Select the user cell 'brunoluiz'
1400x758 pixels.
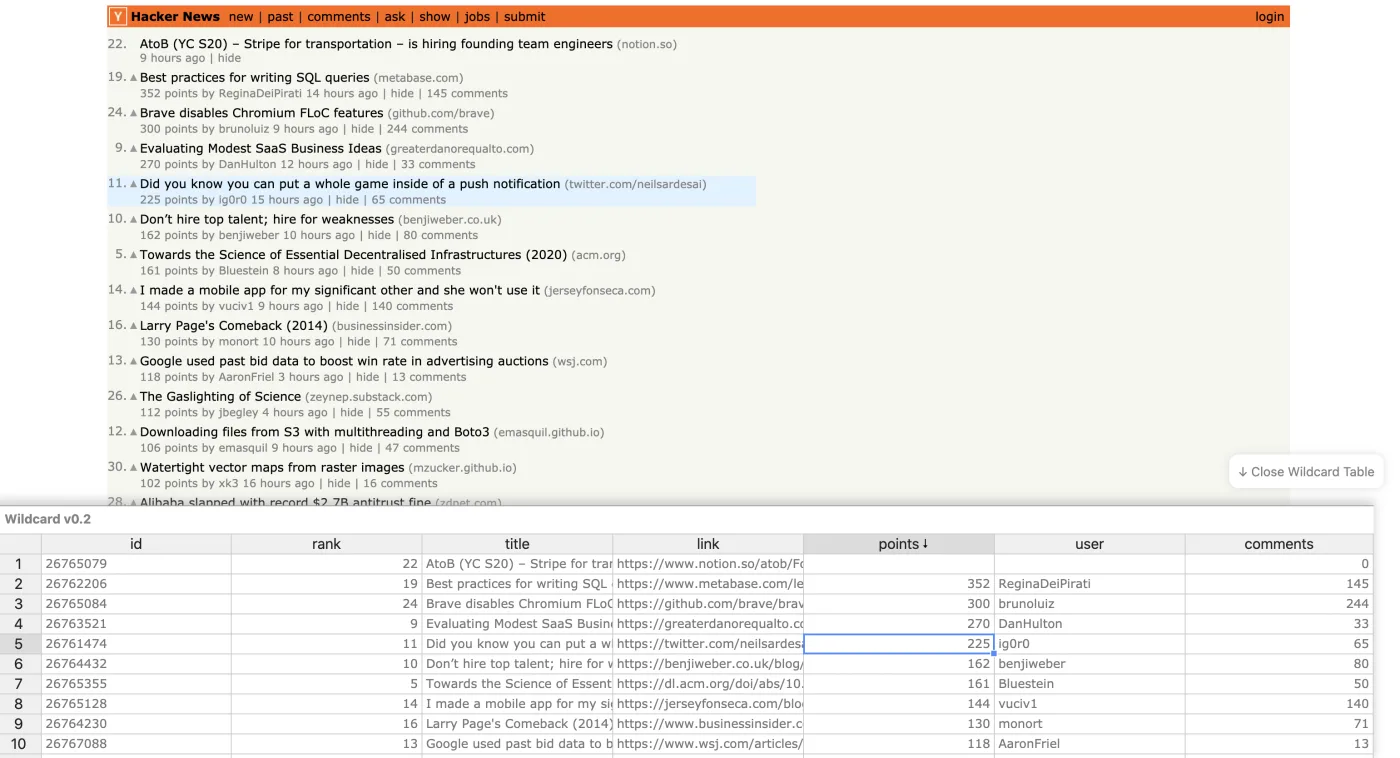[x=1089, y=604]
